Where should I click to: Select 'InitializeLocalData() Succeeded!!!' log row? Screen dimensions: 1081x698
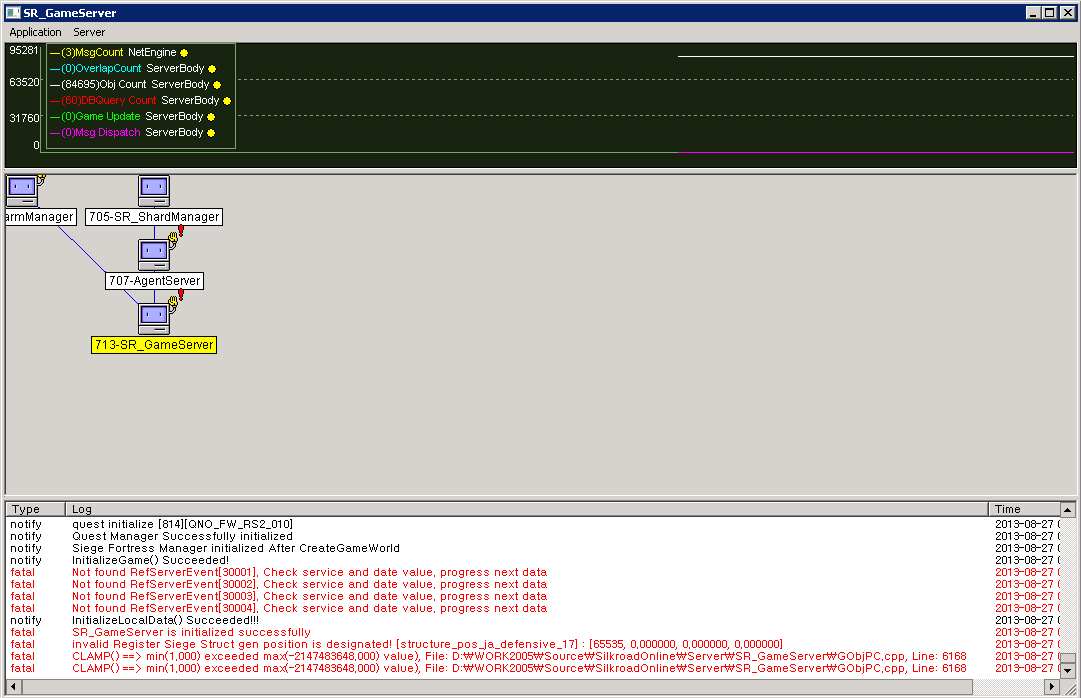(532, 620)
